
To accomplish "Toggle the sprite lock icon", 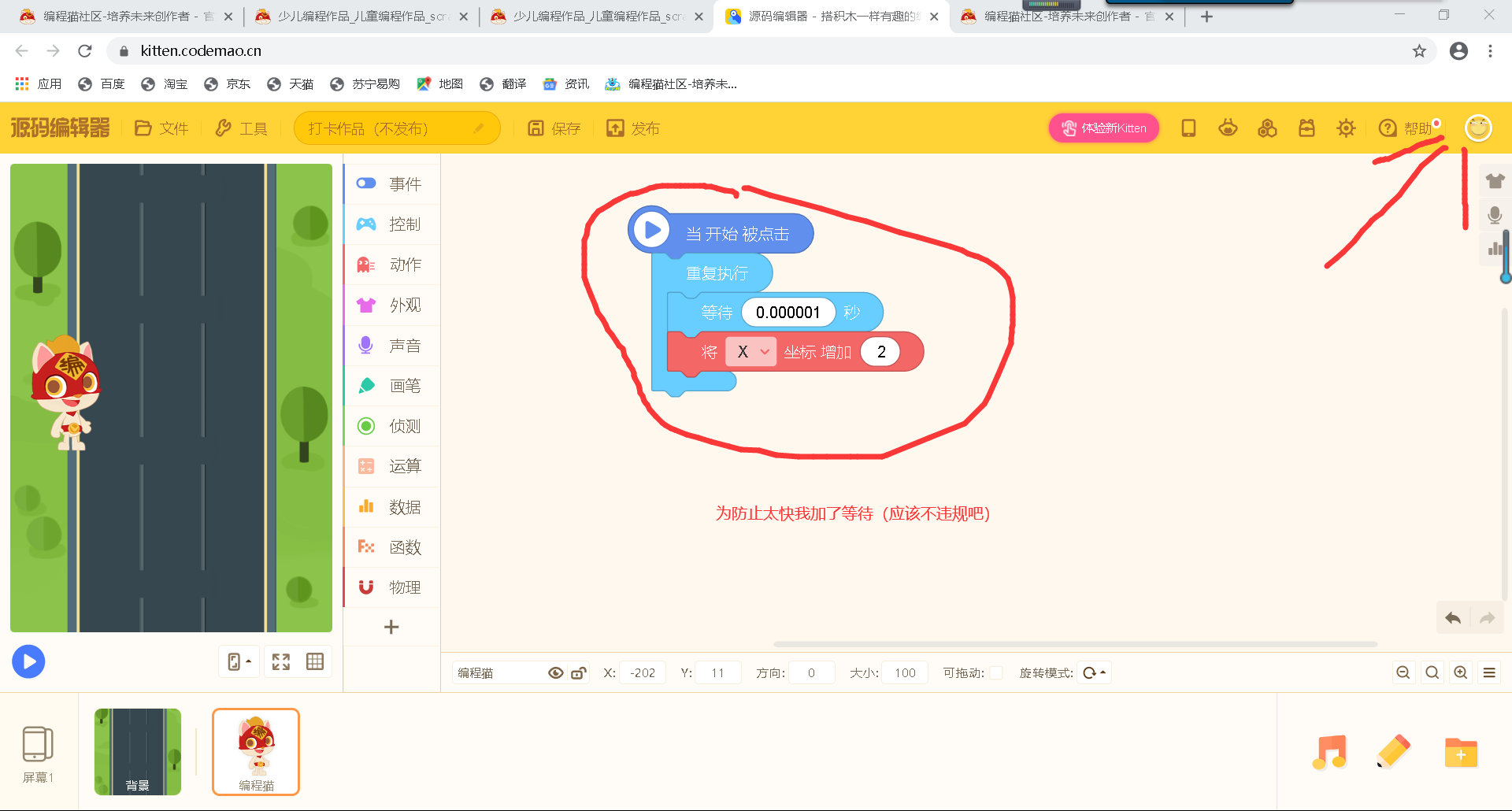I will 579,672.
